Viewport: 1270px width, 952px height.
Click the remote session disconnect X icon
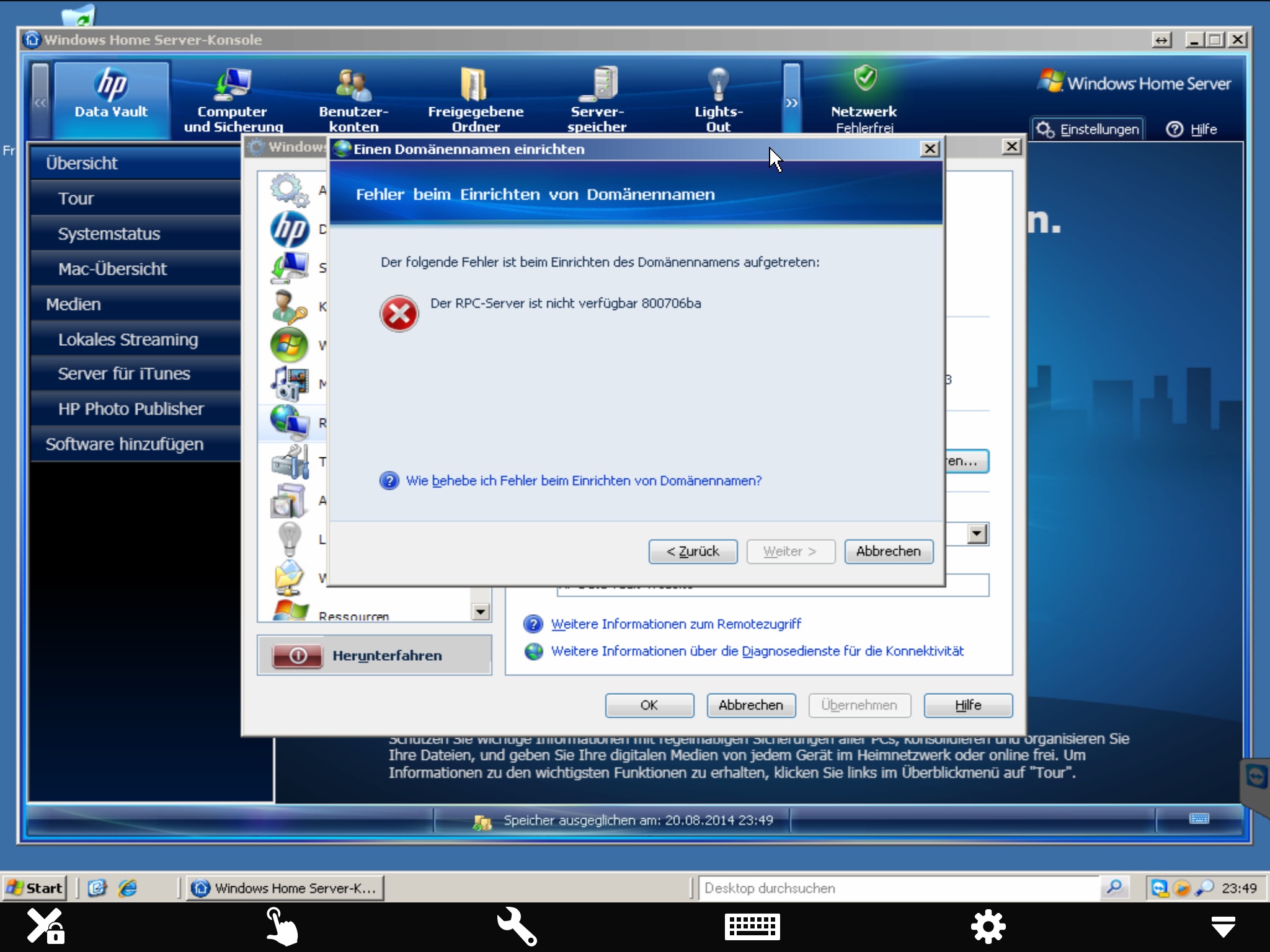(x=45, y=926)
